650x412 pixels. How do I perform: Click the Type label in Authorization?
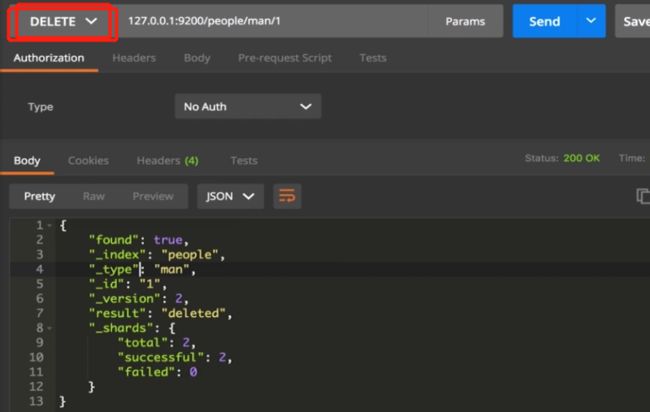(41, 107)
